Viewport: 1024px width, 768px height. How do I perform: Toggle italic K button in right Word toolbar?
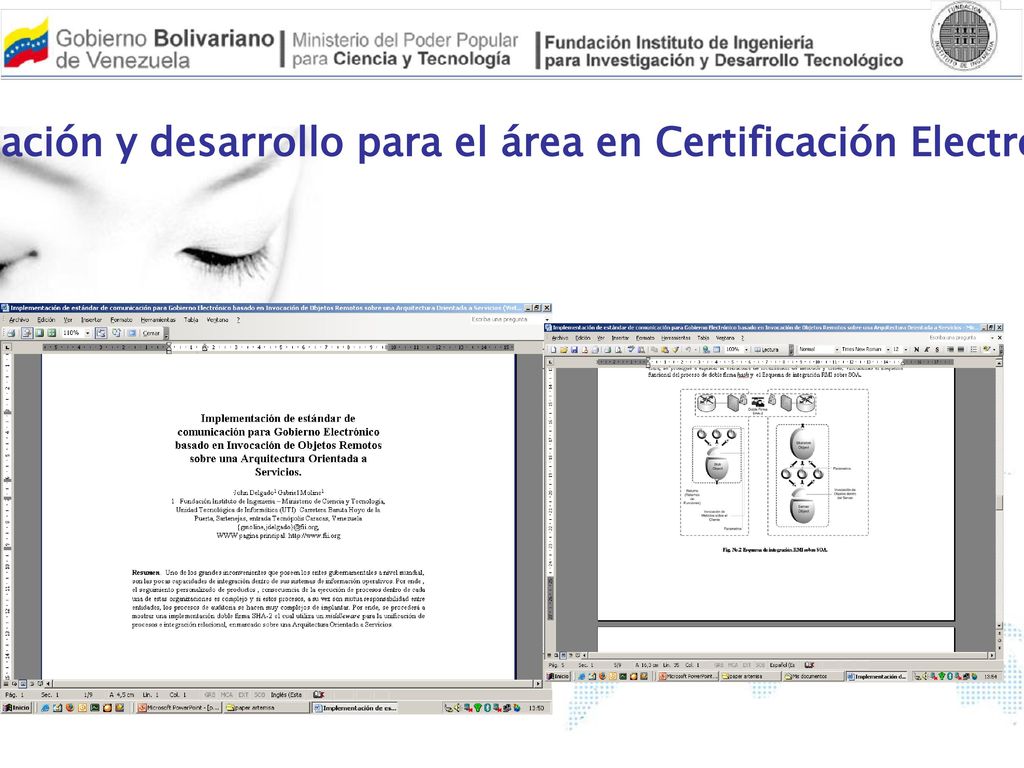click(x=927, y=349)
